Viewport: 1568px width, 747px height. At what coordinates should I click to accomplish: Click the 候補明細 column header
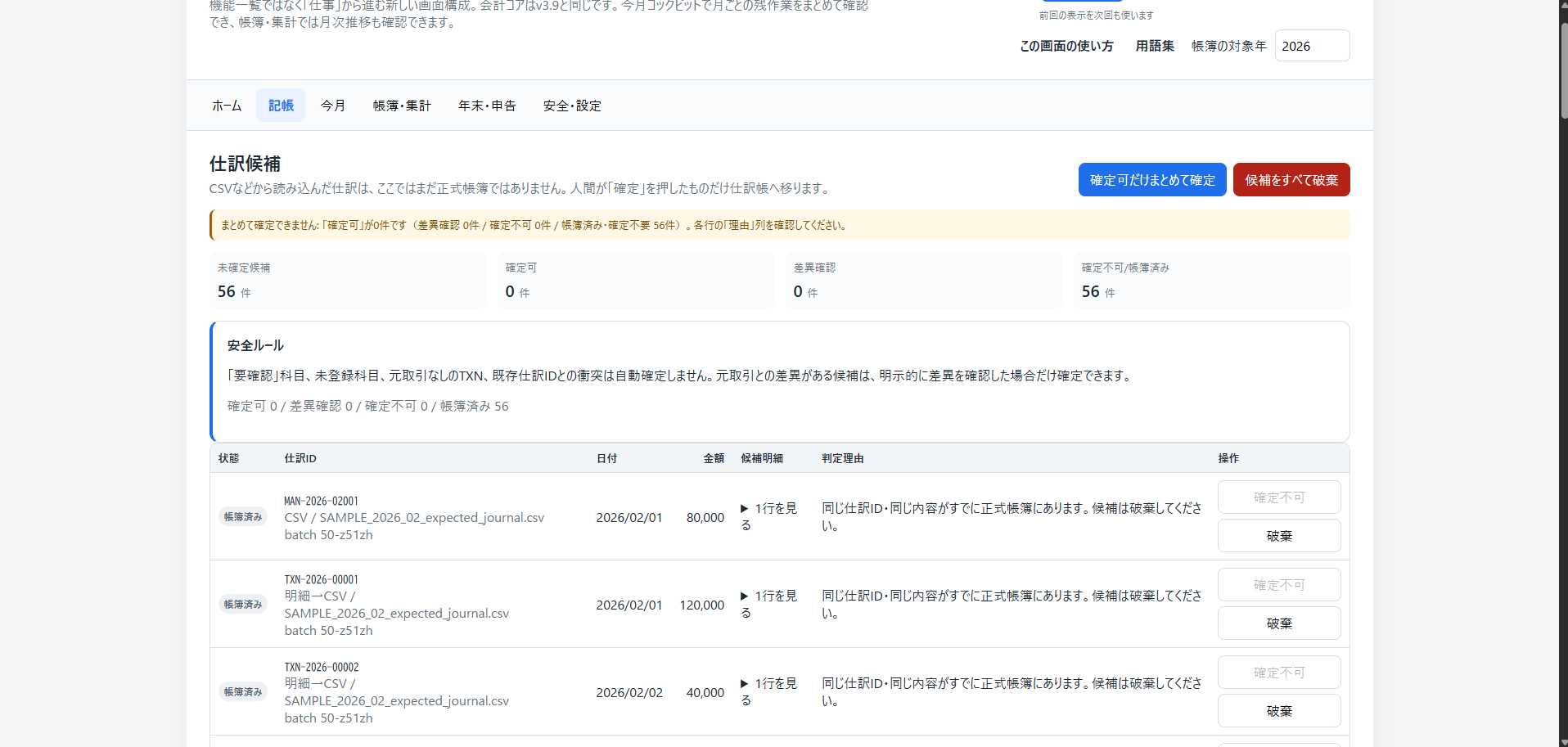click(x=762, y=458)
